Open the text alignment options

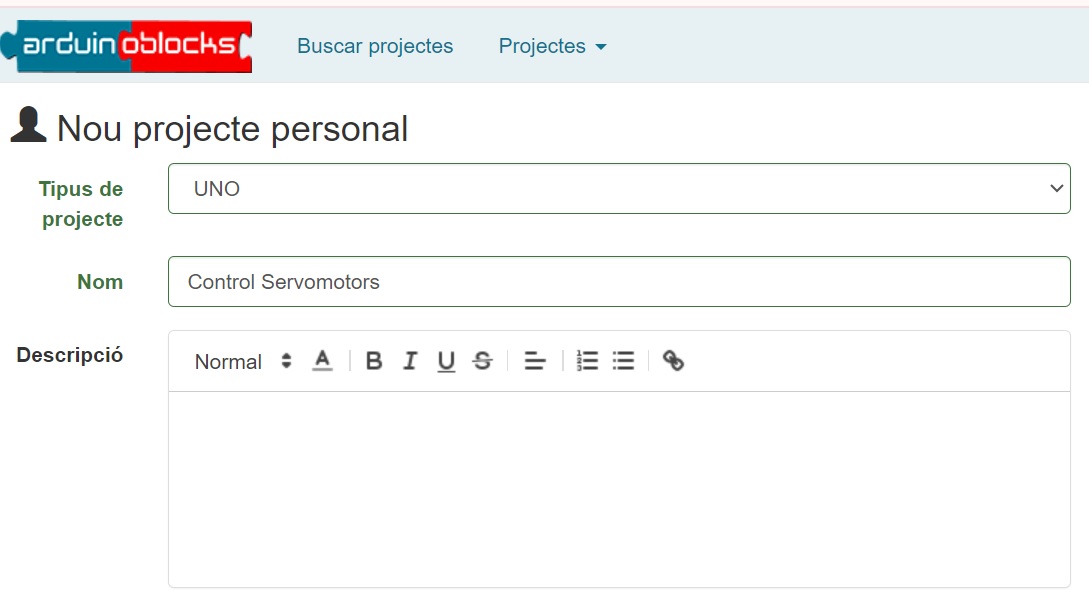535,361
